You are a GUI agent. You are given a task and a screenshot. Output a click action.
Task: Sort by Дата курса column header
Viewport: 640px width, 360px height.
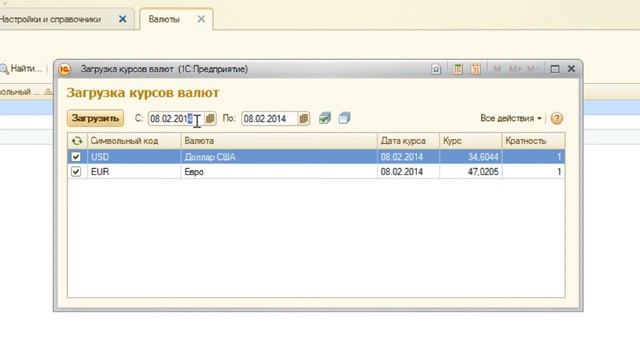coord(408,141)
